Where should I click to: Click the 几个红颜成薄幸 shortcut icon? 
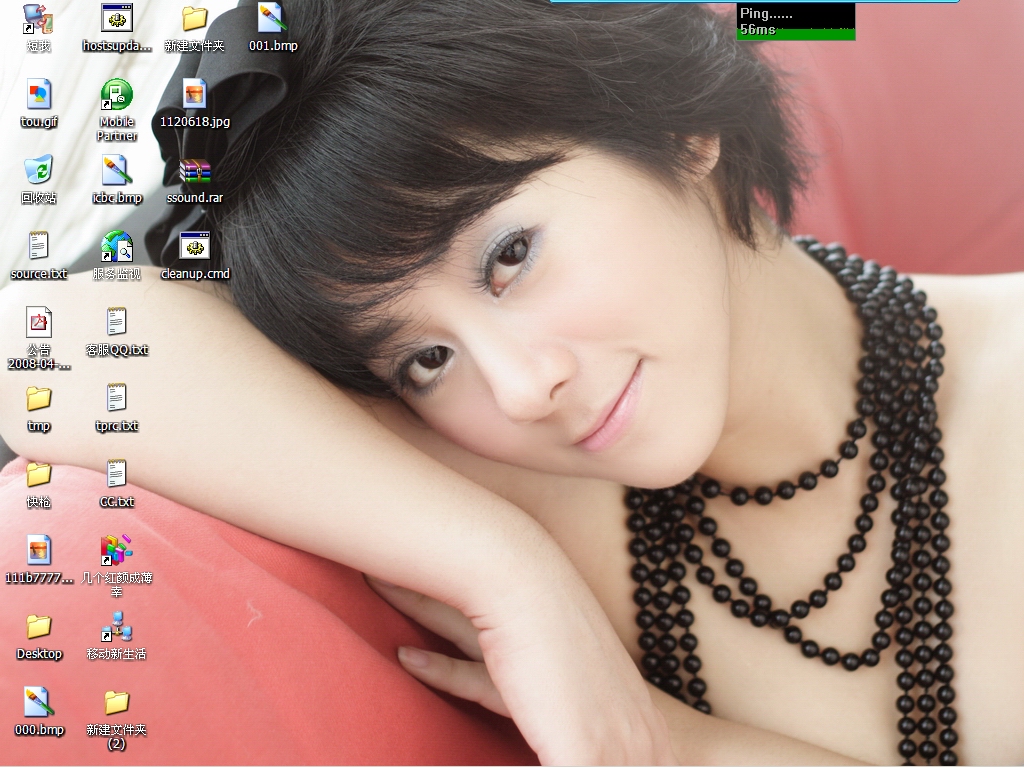(116, 551)
